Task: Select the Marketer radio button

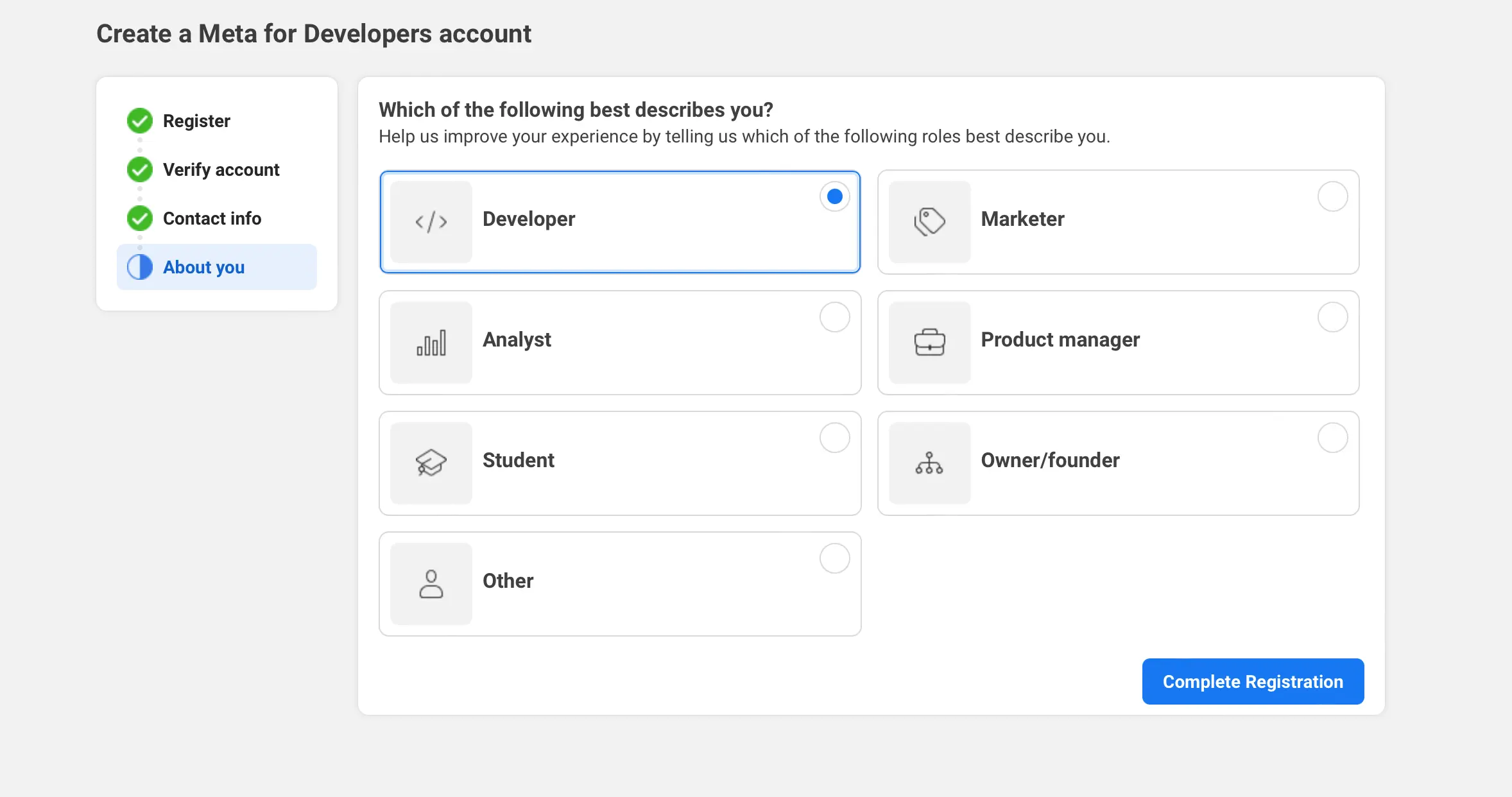Action: pos(1333,196)
